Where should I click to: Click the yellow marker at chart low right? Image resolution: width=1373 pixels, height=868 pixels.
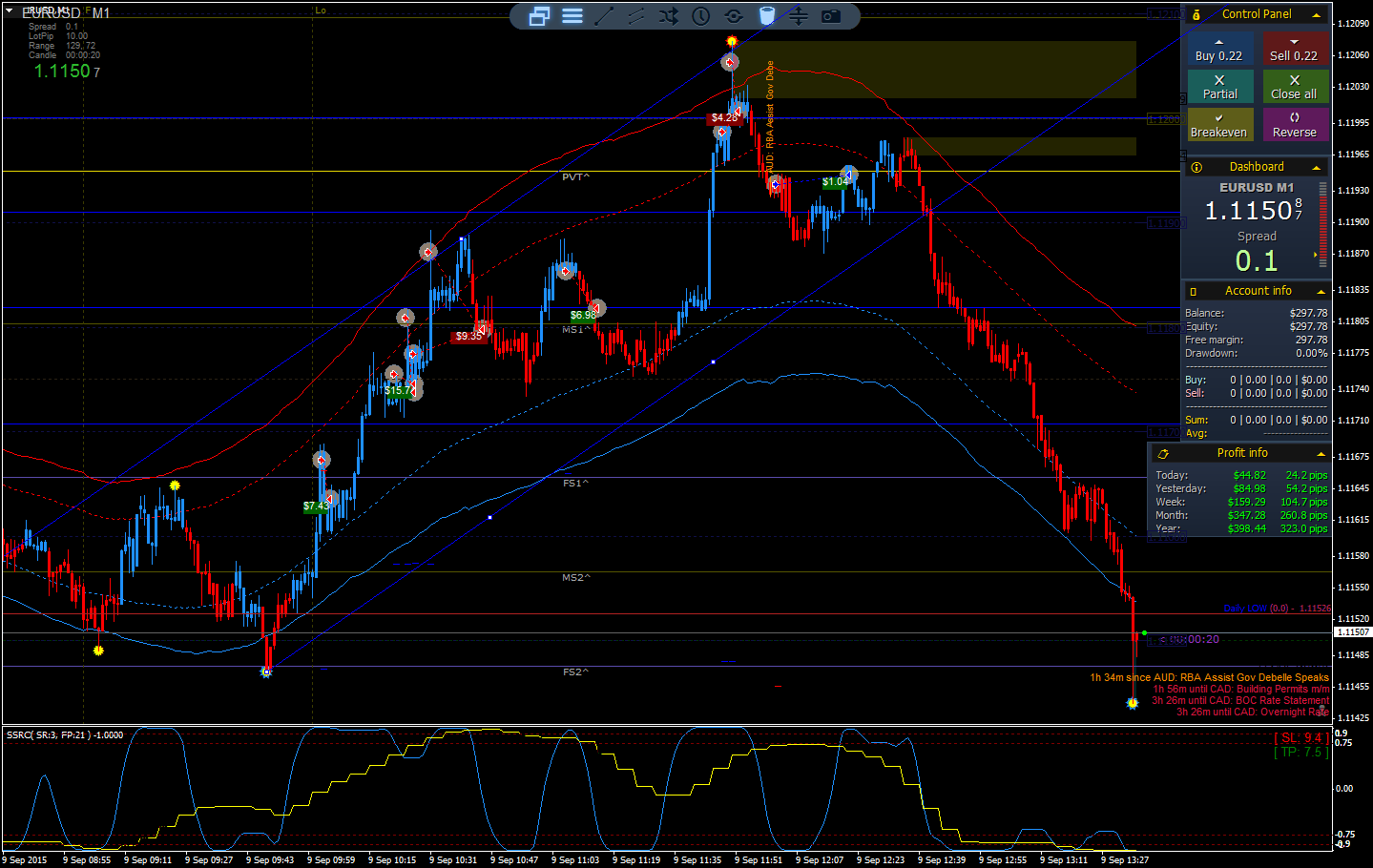pos(1133,703)
